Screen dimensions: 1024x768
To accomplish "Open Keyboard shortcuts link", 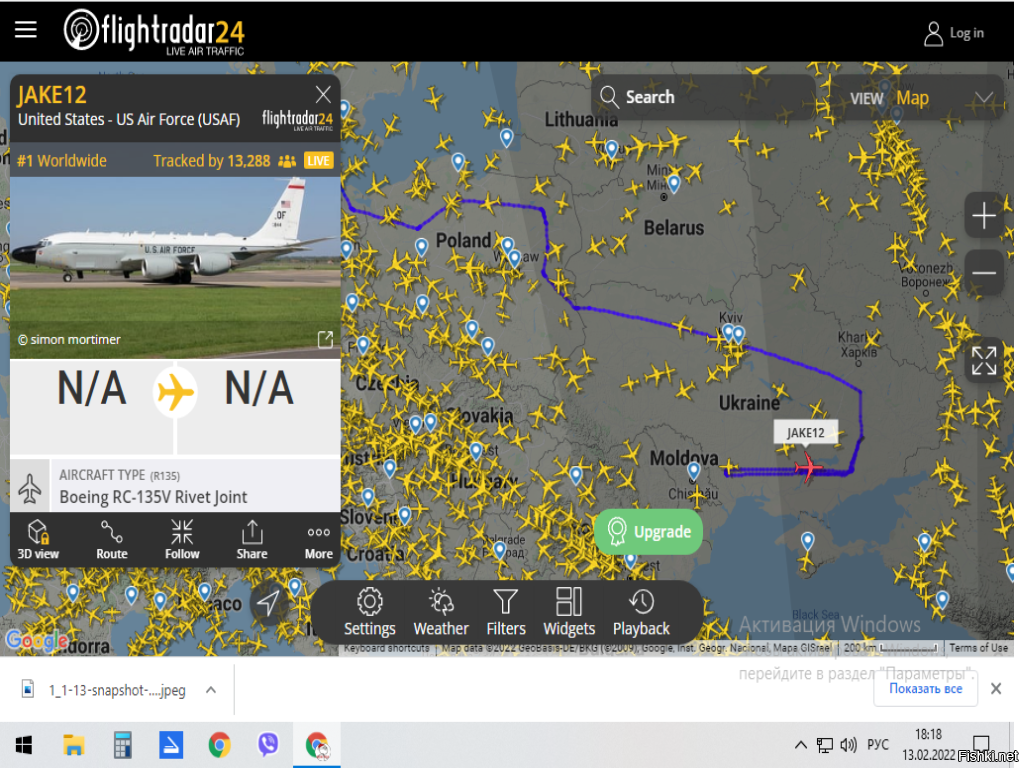I will [387, 648].
